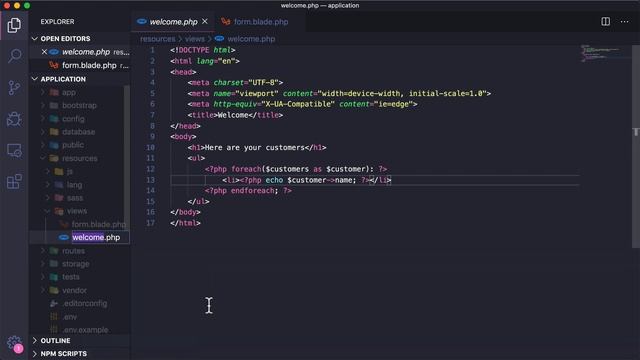Select form.blade.php under Open Editors
This screenshot has width=640, height=360.
pos(81,65)
